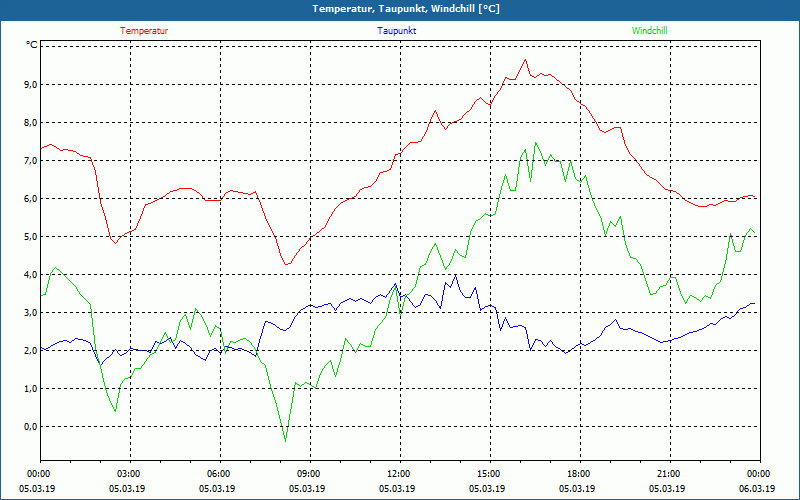Click the 9,0 y-axis value
This screenshot has width=800, height=500.
pos(32,85)
